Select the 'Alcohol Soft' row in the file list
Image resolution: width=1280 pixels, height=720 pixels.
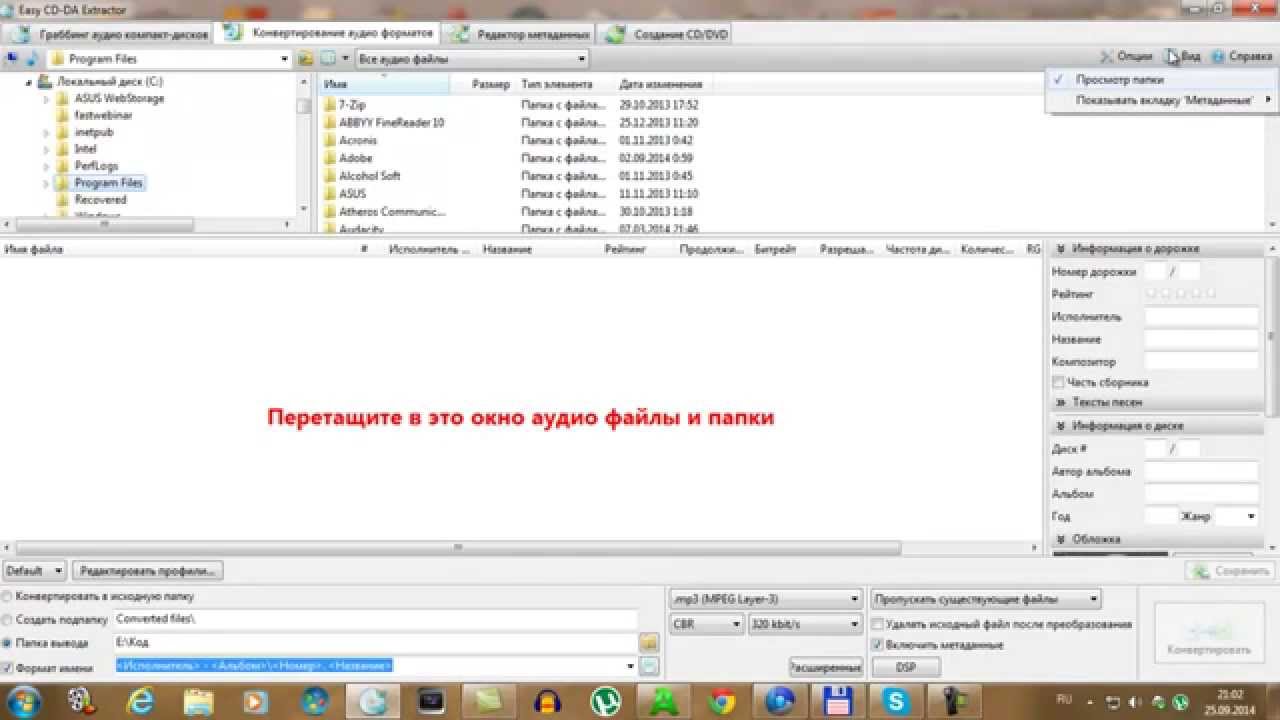pos(369,176)
